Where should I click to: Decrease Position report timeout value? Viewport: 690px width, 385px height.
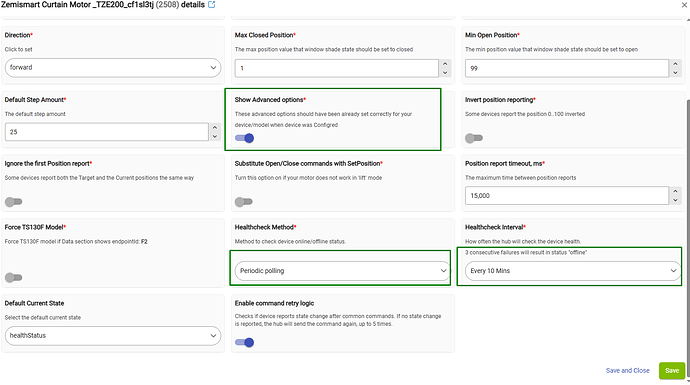675,200
